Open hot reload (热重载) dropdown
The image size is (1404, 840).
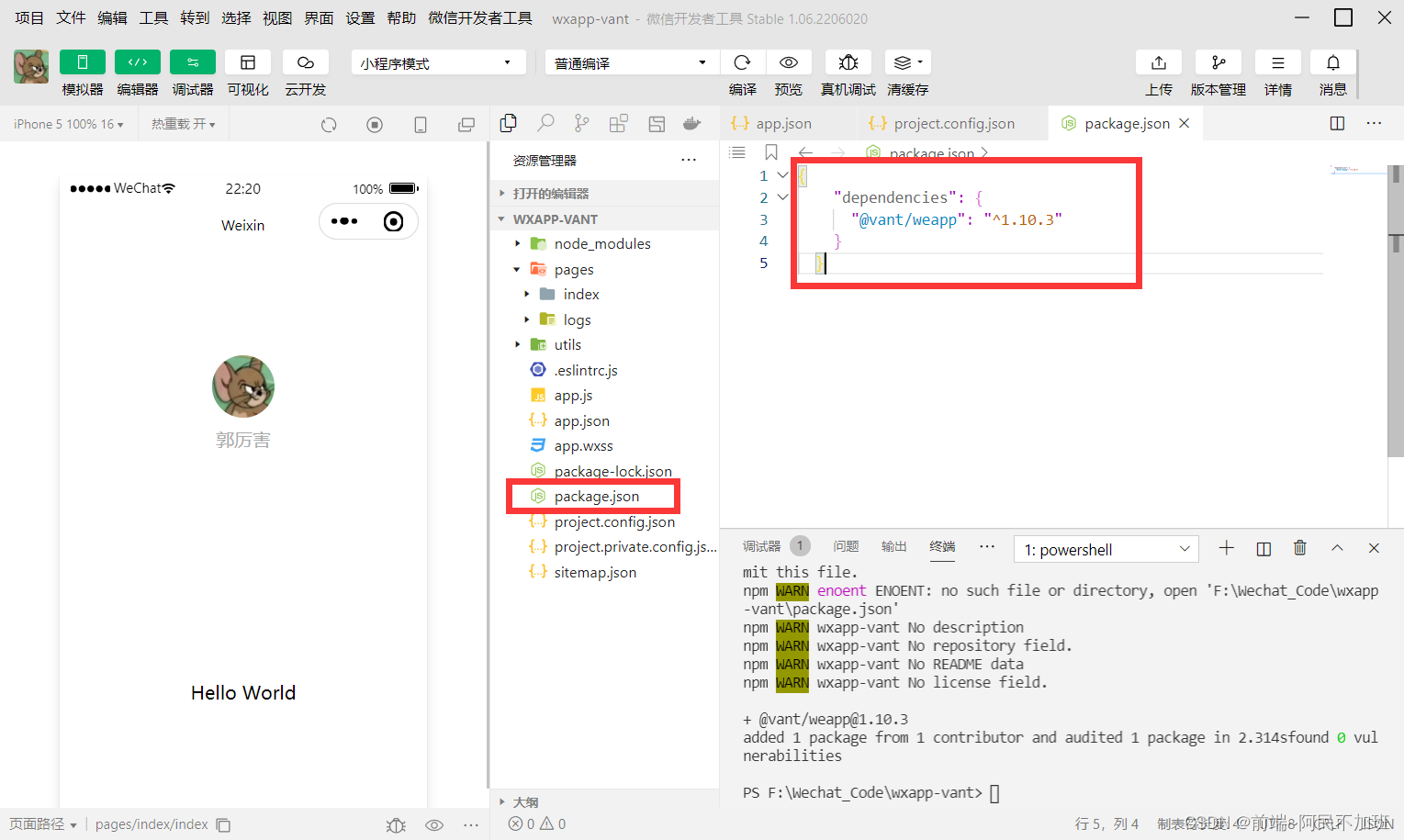click(x=184, y=124)
